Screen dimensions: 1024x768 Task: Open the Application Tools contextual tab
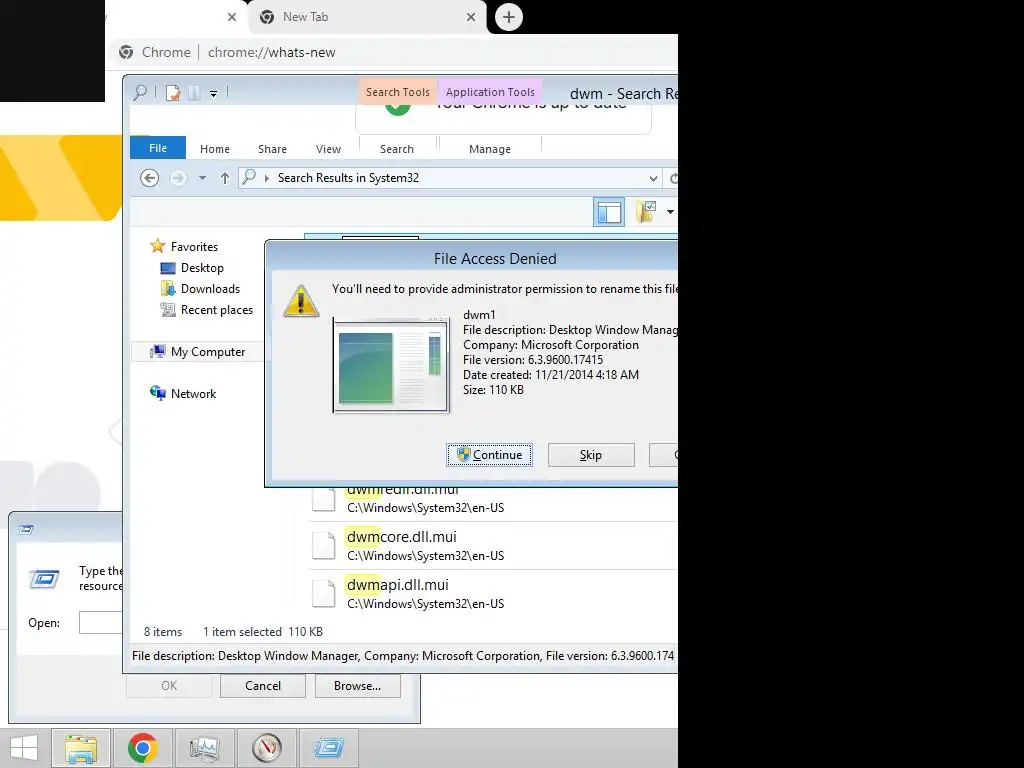pyautogui.click(x=490, y=92)
